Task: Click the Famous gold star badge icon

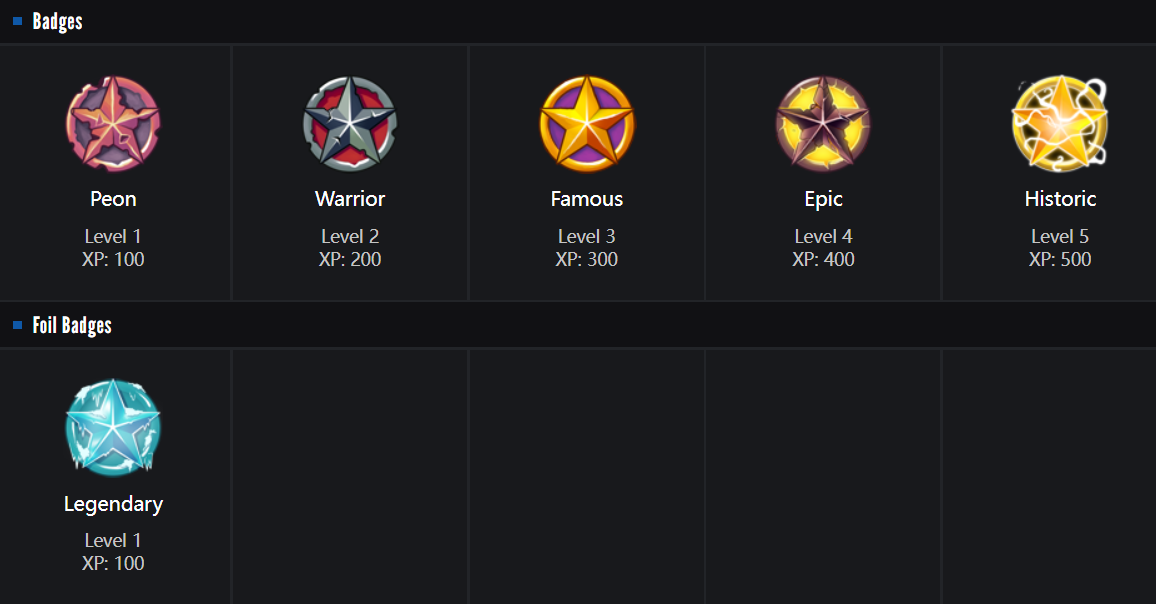Action: tap(587, 124)
